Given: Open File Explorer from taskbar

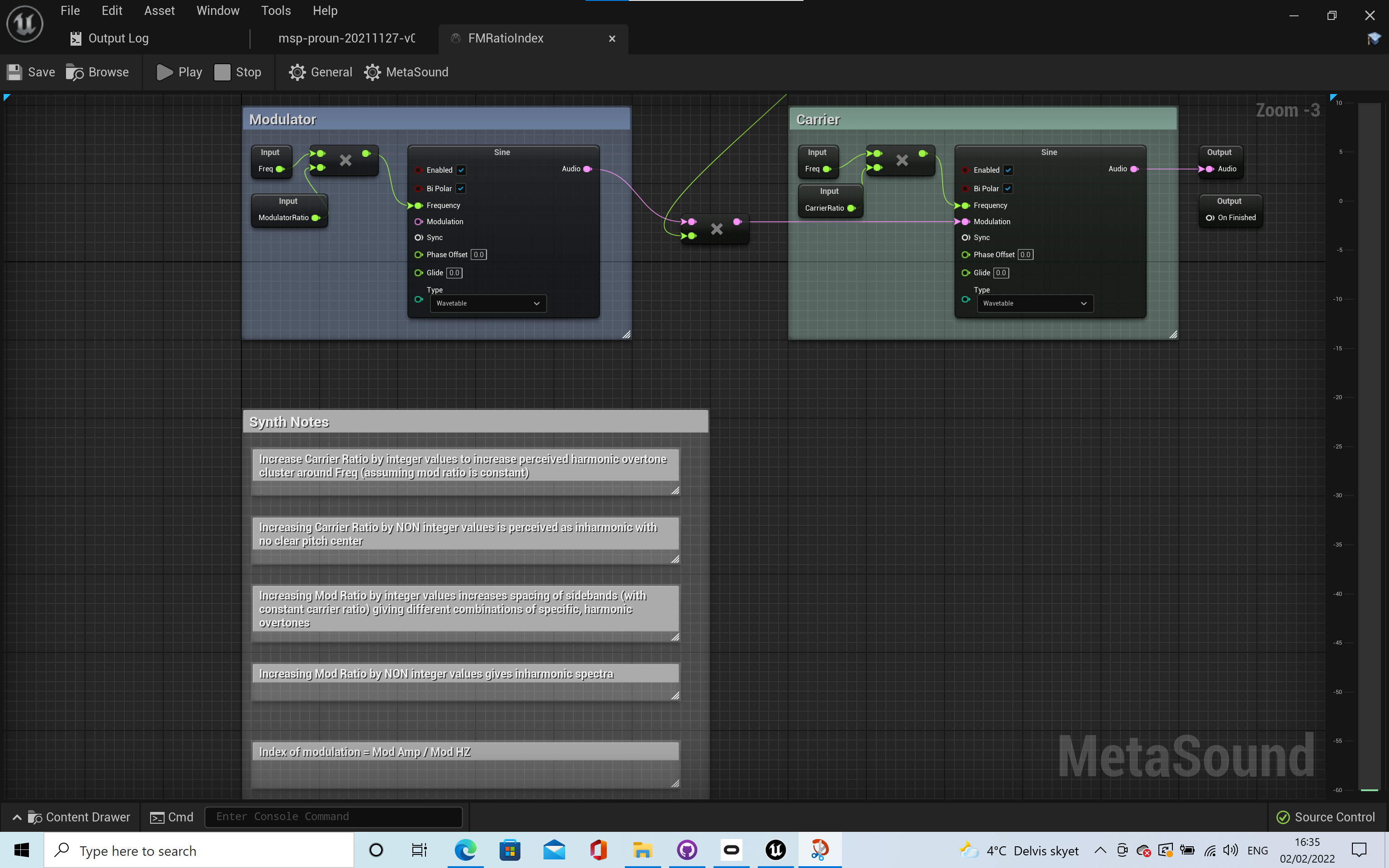Looking at the screenshot, I should click(642, 850).
